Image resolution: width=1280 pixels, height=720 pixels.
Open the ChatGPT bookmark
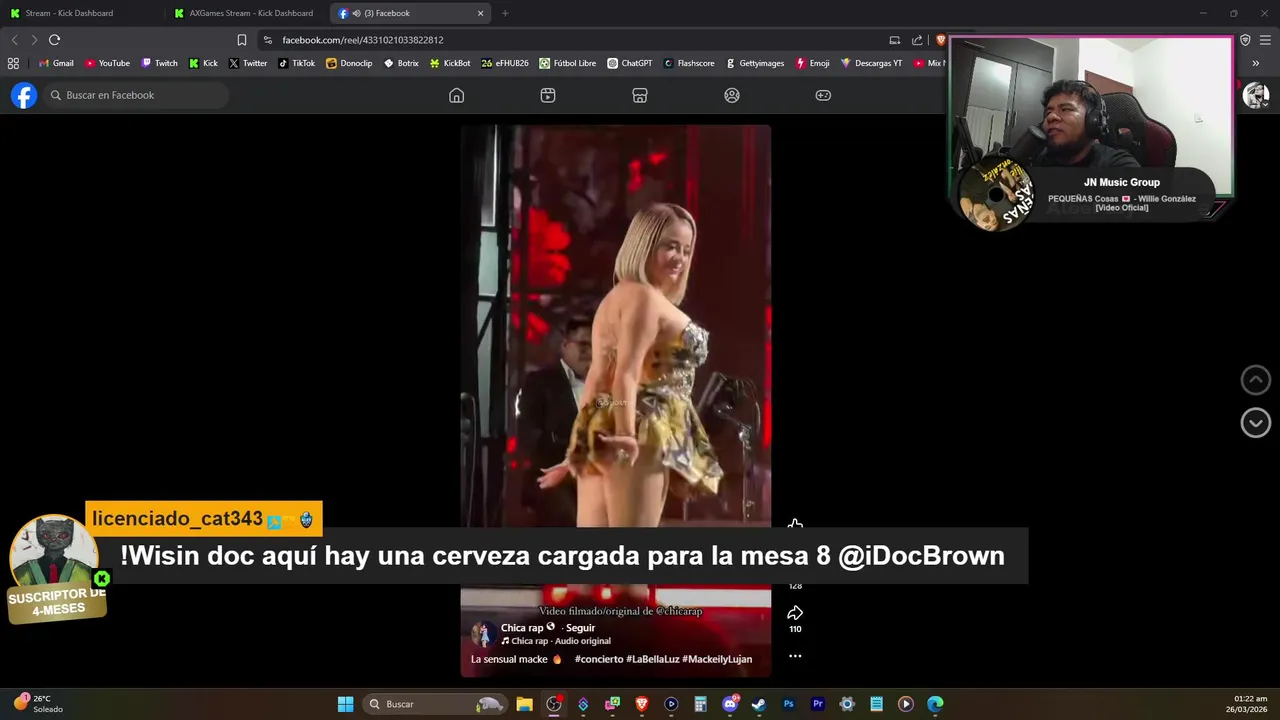[630, 63]
